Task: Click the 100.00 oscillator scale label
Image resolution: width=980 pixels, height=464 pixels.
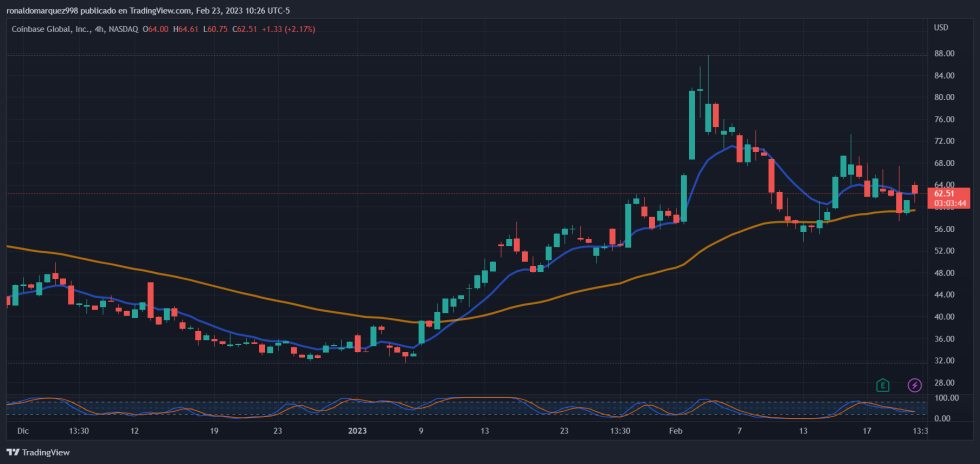Action: 946,398
